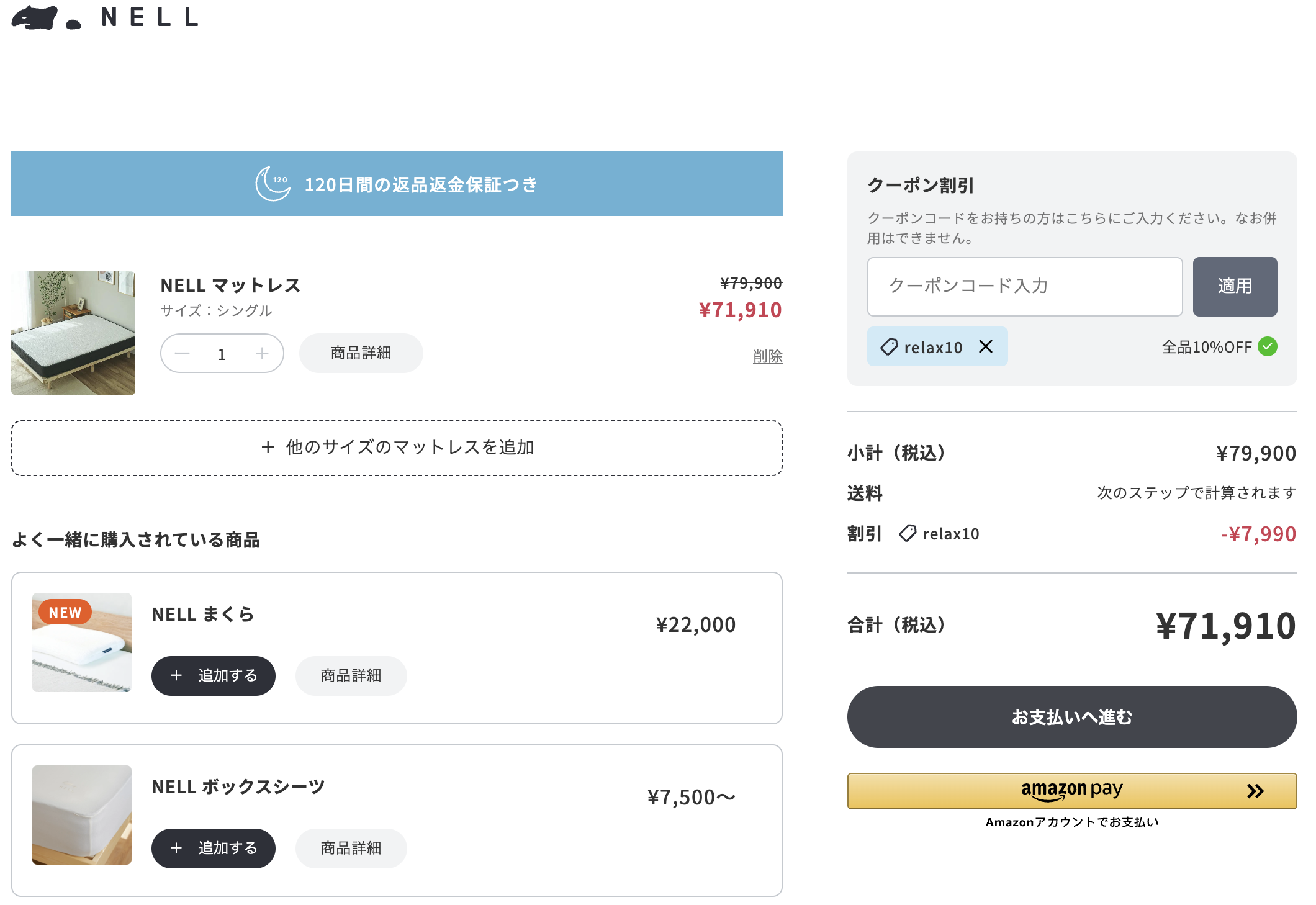
Task: Click the NELL まくら pillow thumbnail
Action: pos(82,642)
